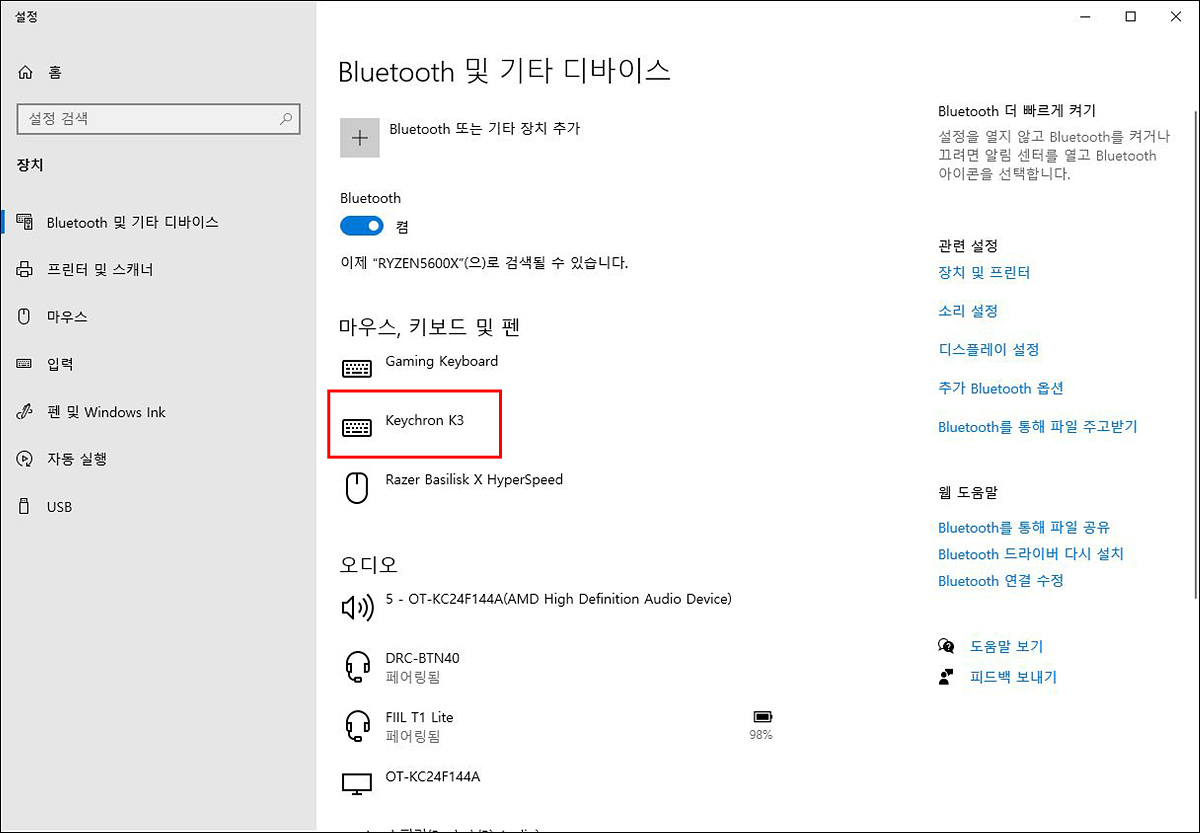
Task: Select FIIL T1 Lite device name
Action: click(x=419, y=717)
